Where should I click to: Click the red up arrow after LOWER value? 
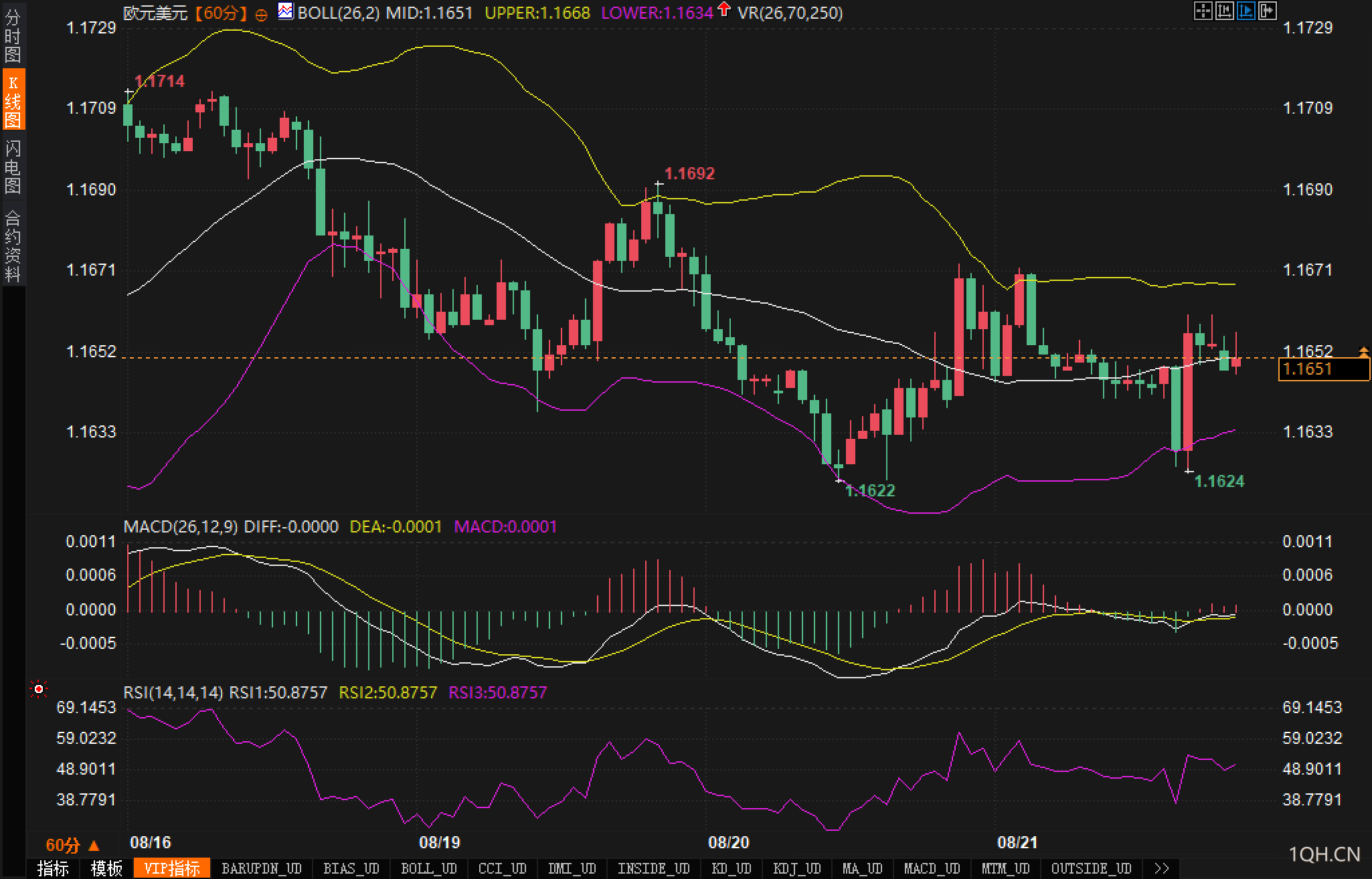pyautogui.click(x=723, y=9)
